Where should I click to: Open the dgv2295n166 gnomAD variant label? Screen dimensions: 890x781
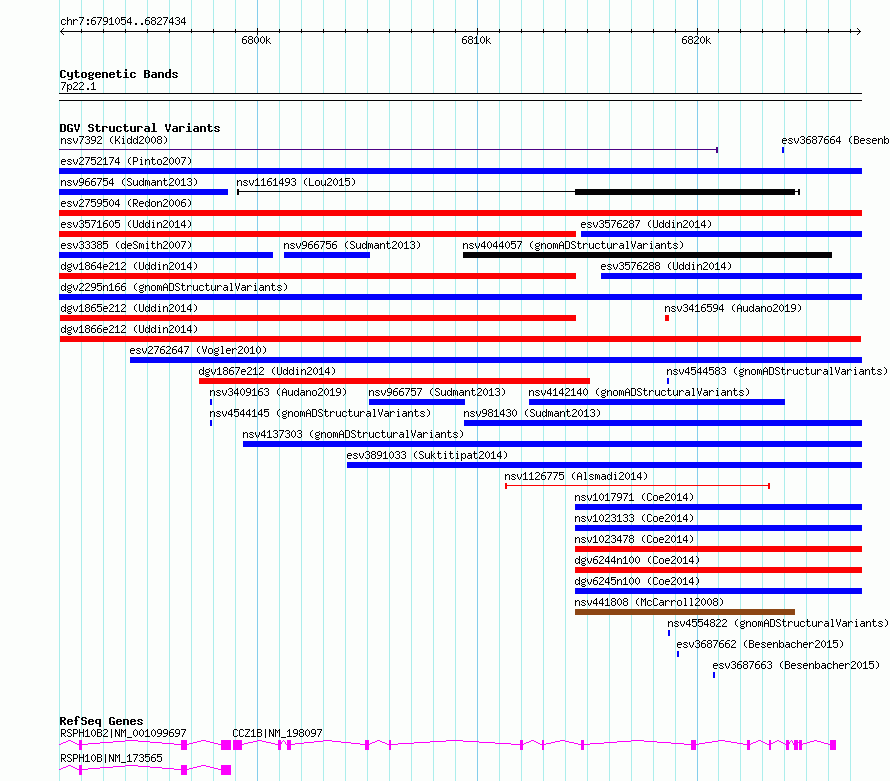click(174, 287)
